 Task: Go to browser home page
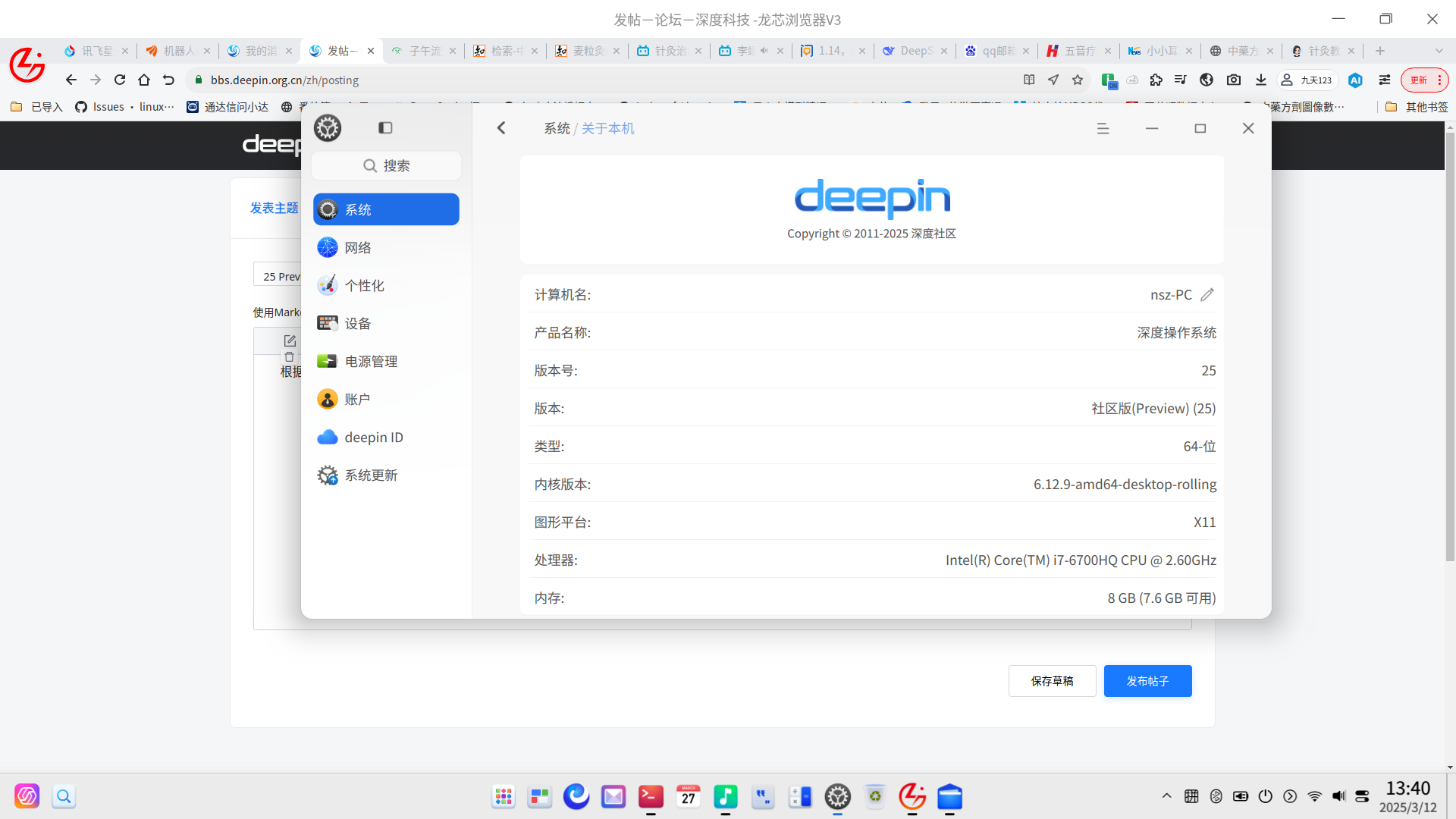click(x=144, y=80)
